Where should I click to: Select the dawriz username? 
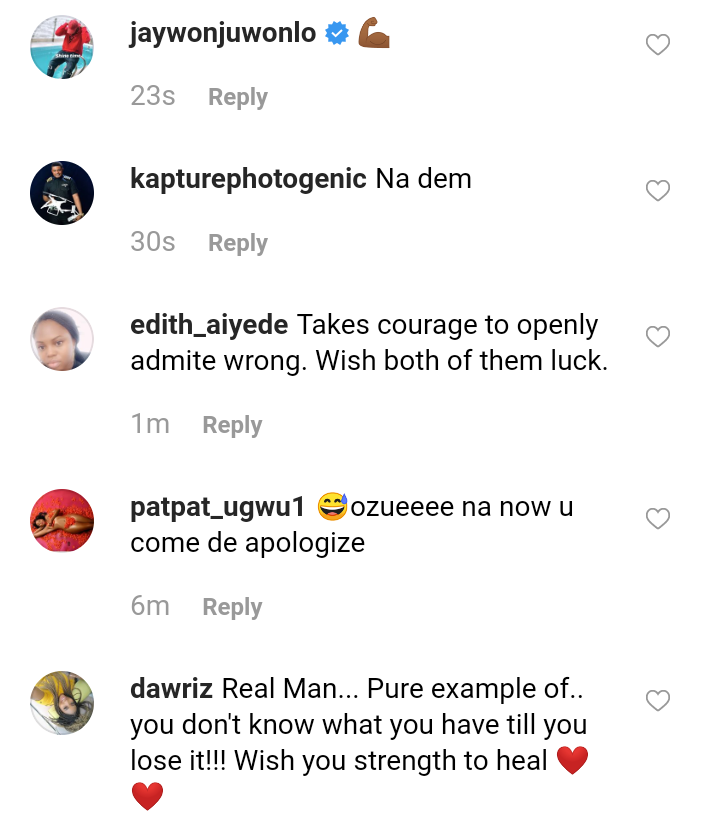click(171, 689)
